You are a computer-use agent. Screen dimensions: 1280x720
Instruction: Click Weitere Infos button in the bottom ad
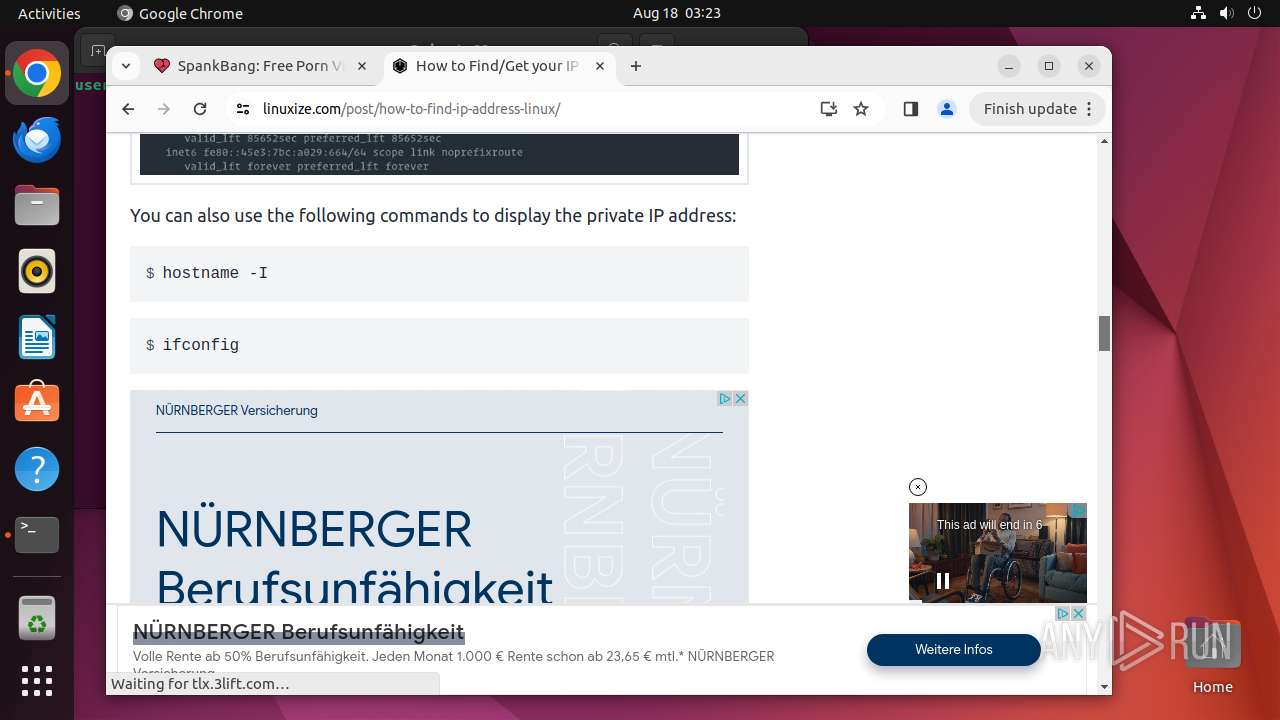click(954, 650)
